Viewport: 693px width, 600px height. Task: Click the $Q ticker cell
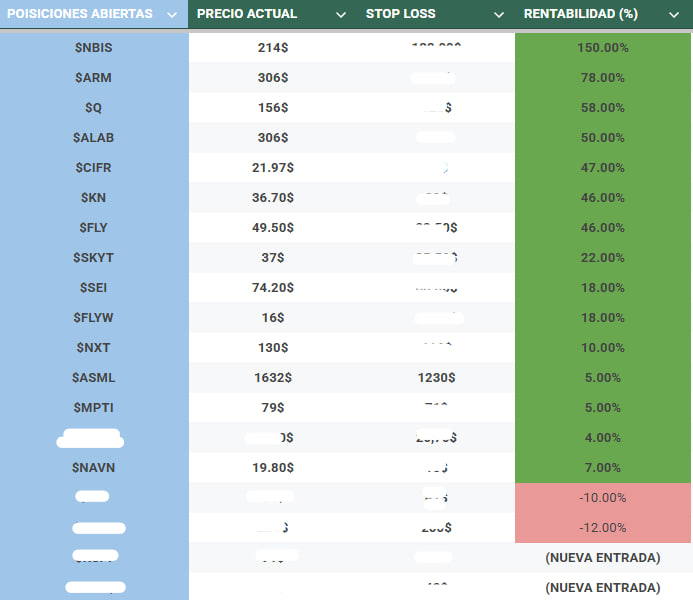point(94,108)
